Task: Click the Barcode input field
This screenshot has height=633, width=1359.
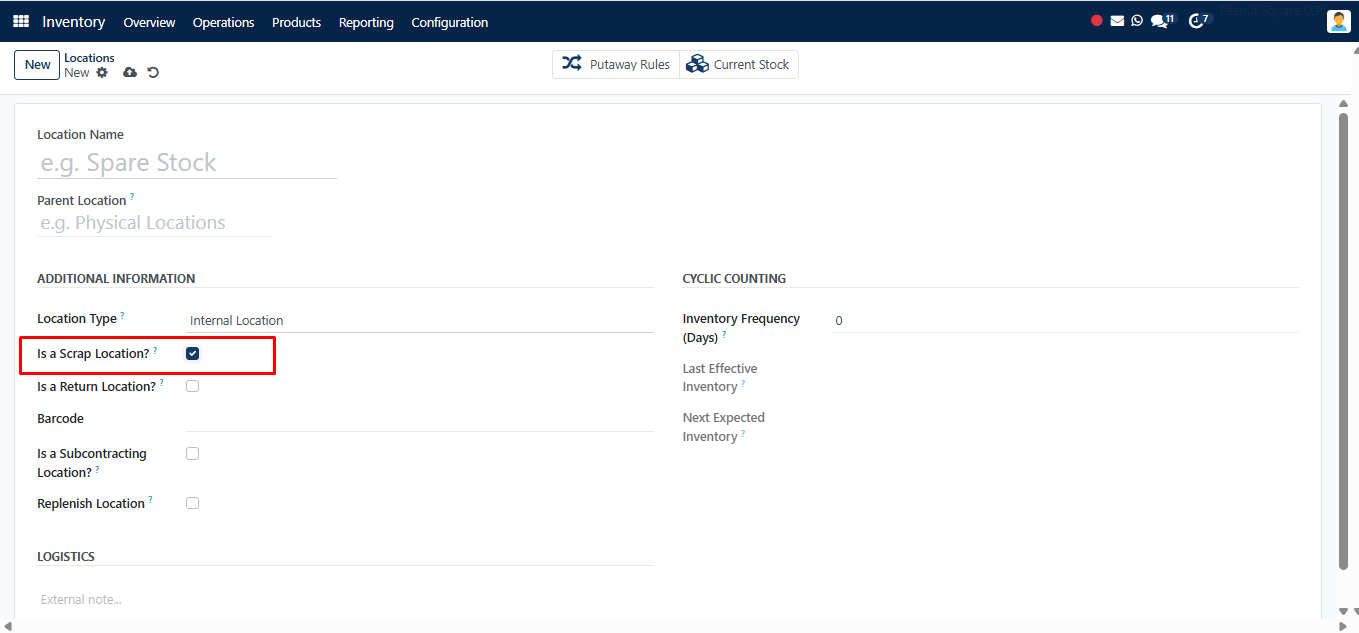Action: click(x=420, y=419)
